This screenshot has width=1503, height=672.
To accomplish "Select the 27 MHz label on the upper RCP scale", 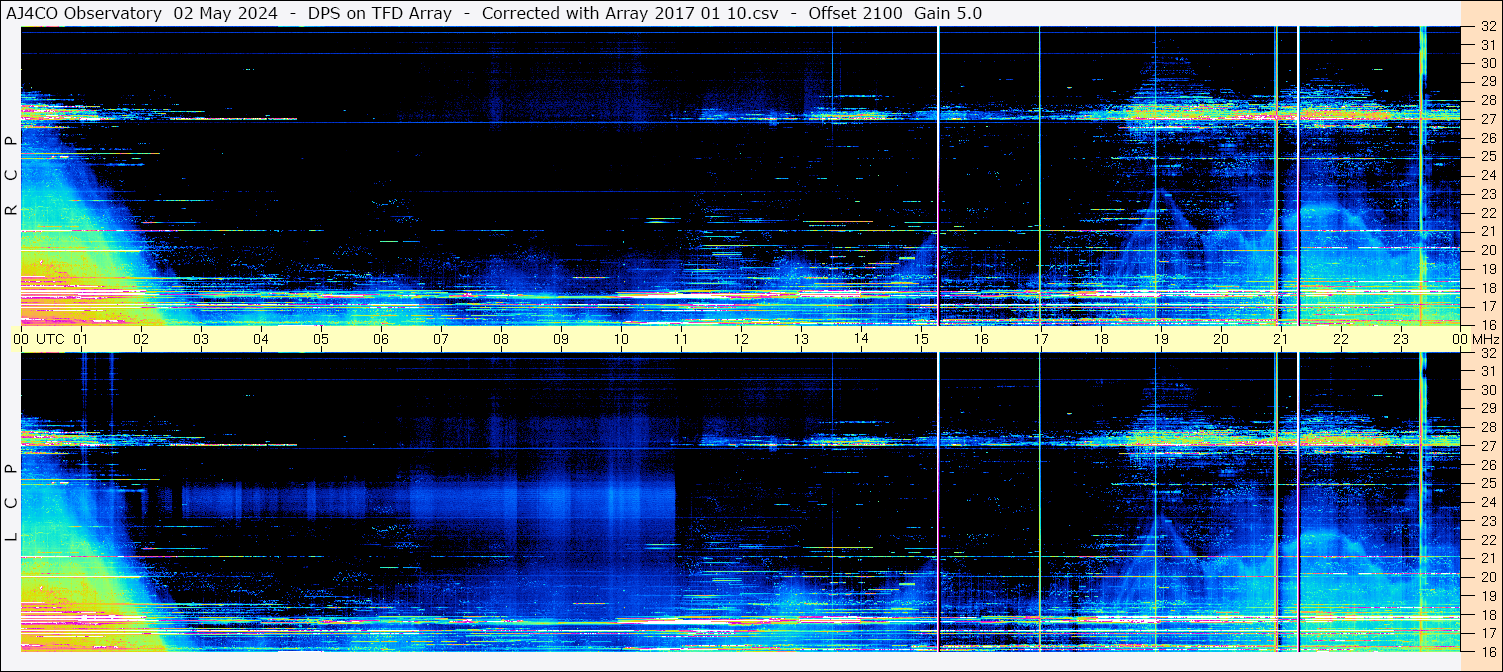I will [x=1487, y=119].
